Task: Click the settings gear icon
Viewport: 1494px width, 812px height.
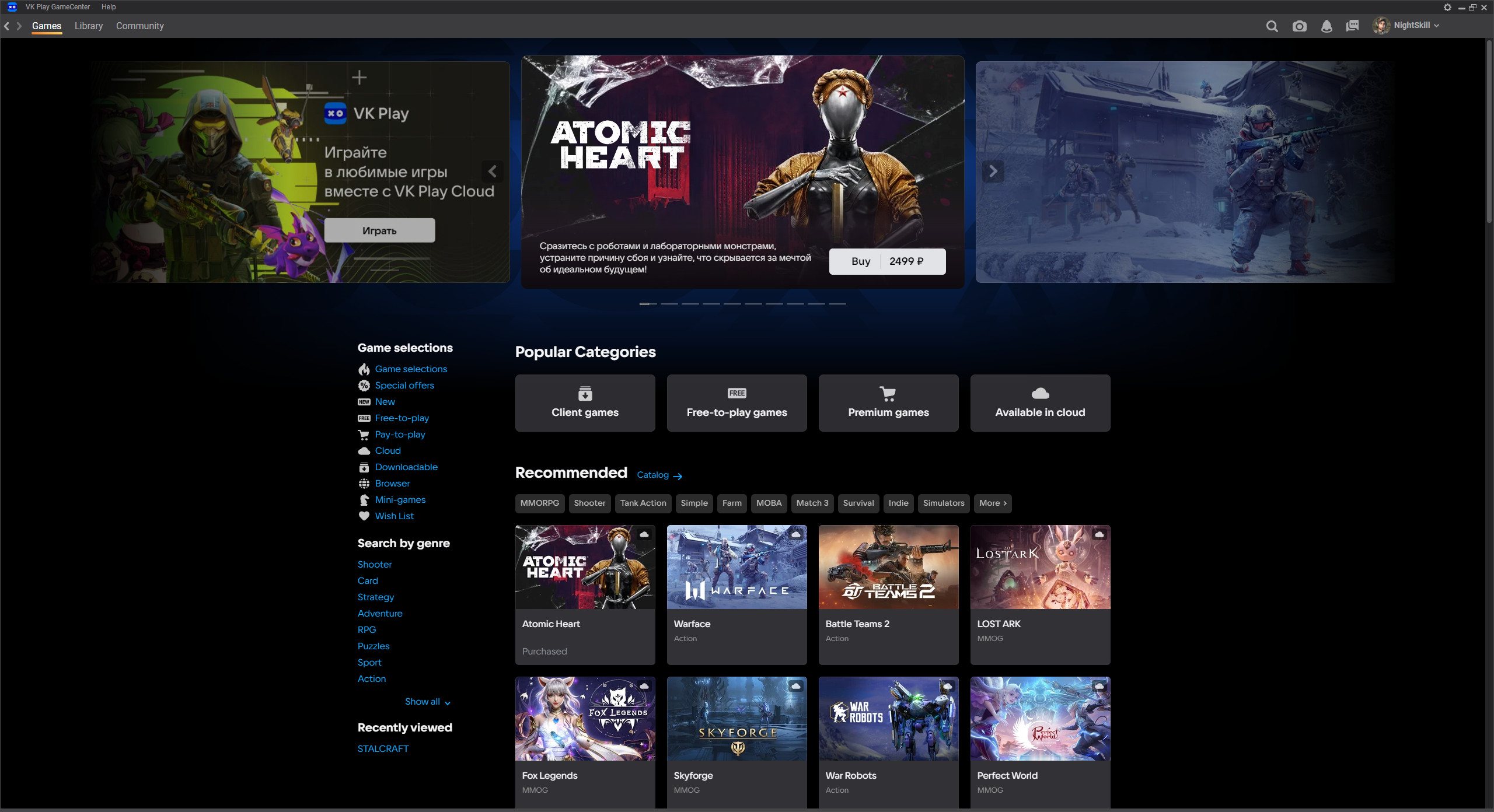Action: (1447, 7)
